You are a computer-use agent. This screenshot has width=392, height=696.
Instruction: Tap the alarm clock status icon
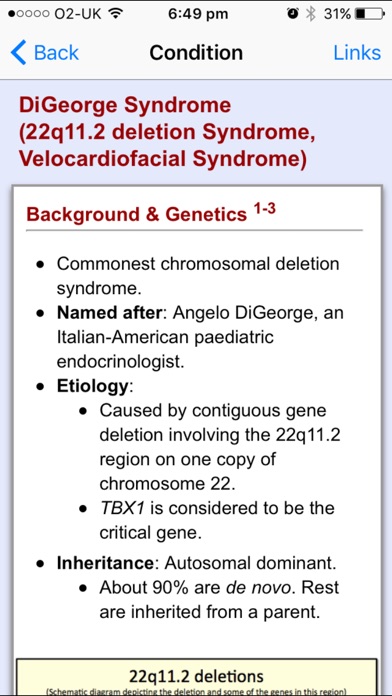point(293,14)
